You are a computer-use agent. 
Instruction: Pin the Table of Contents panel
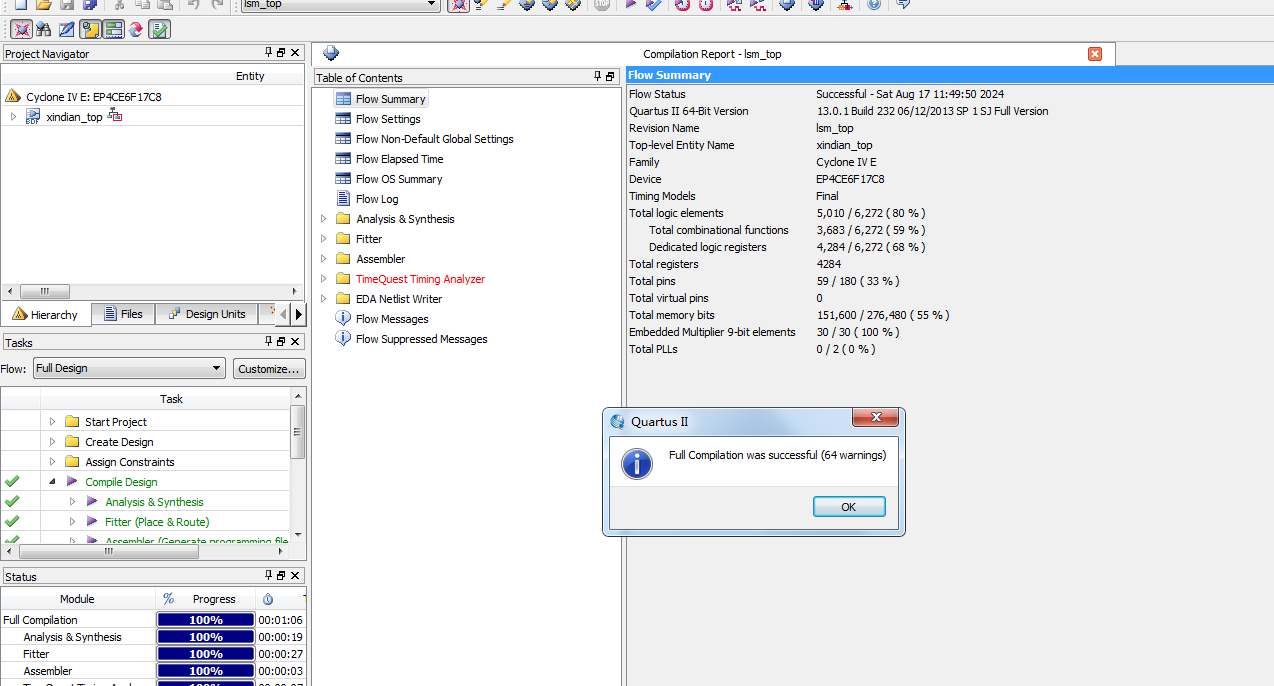coord(597,77)
